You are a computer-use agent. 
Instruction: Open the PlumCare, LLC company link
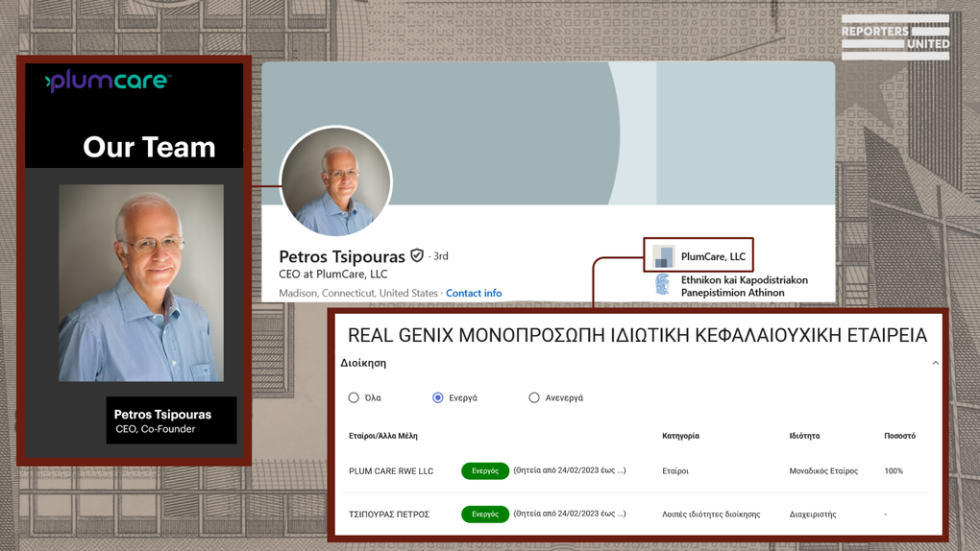point(713,256)
